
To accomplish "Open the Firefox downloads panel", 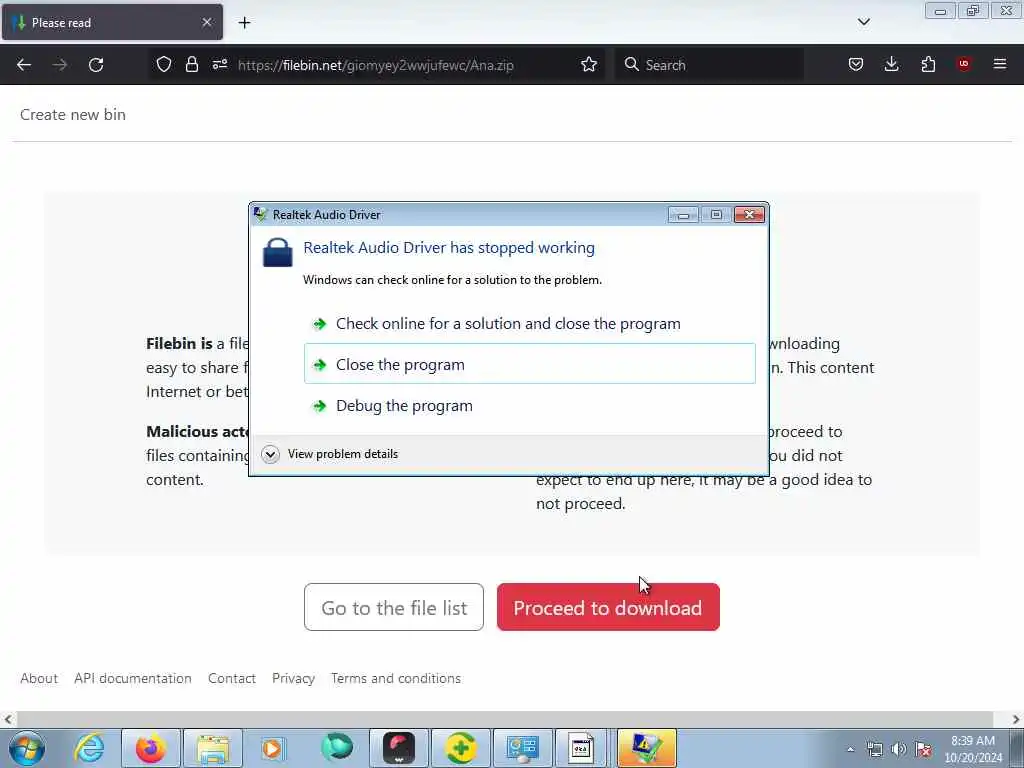I will point(891,64).
